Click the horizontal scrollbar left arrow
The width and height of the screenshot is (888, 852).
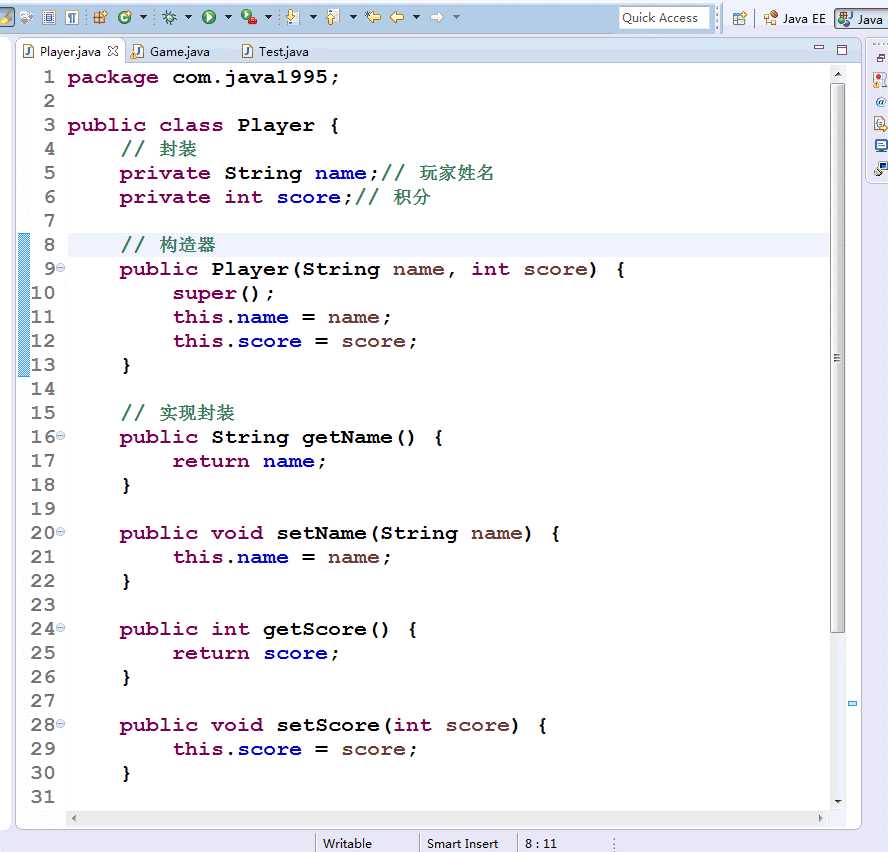(74, 817)
